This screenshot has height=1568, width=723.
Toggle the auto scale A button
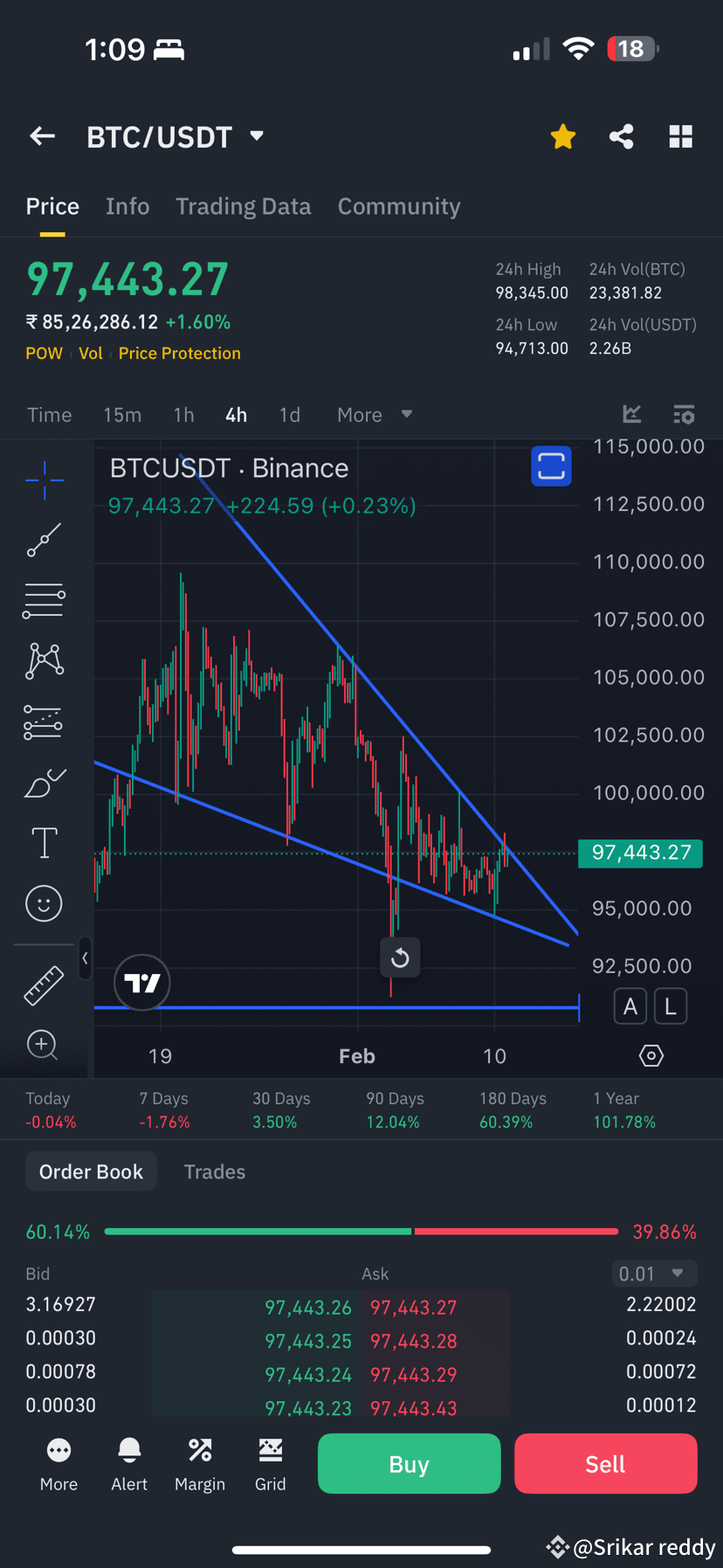click(630, 1006)
